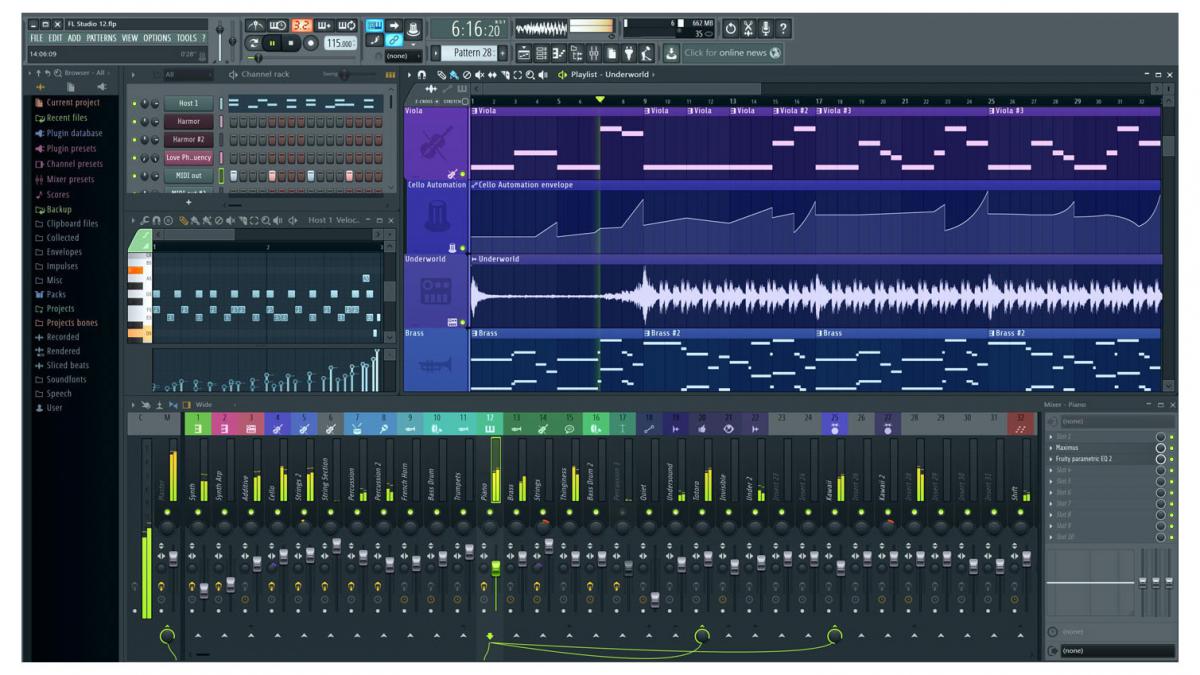Open the Pattern 28 selector dropdown

coord(467,53)
